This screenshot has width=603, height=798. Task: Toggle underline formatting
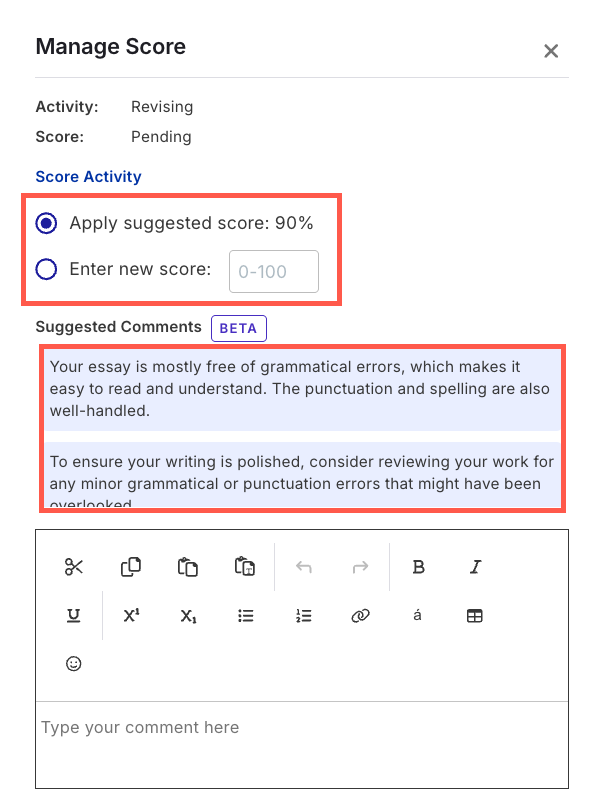74,616
